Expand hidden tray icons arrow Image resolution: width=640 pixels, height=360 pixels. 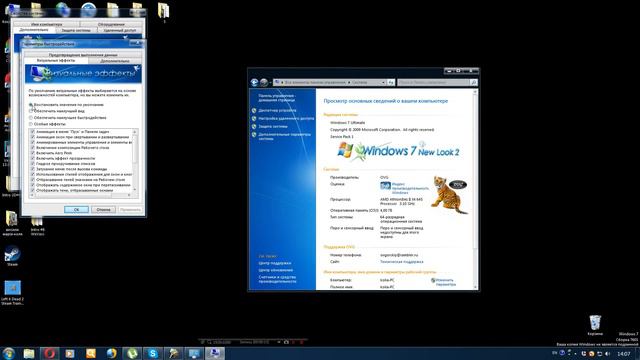[x=576, y=353]
